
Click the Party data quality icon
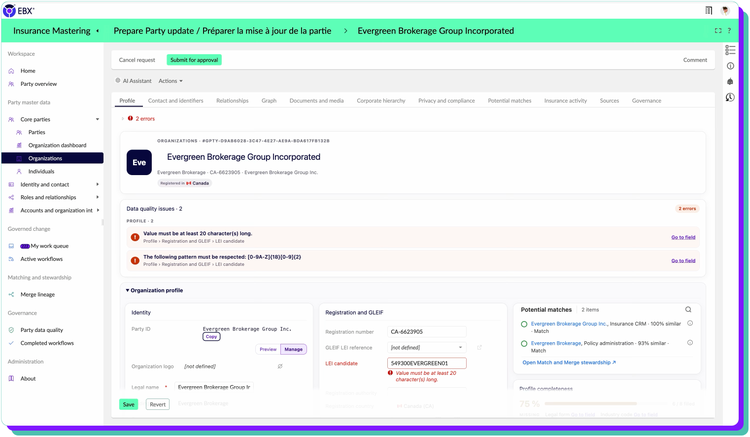11,330
